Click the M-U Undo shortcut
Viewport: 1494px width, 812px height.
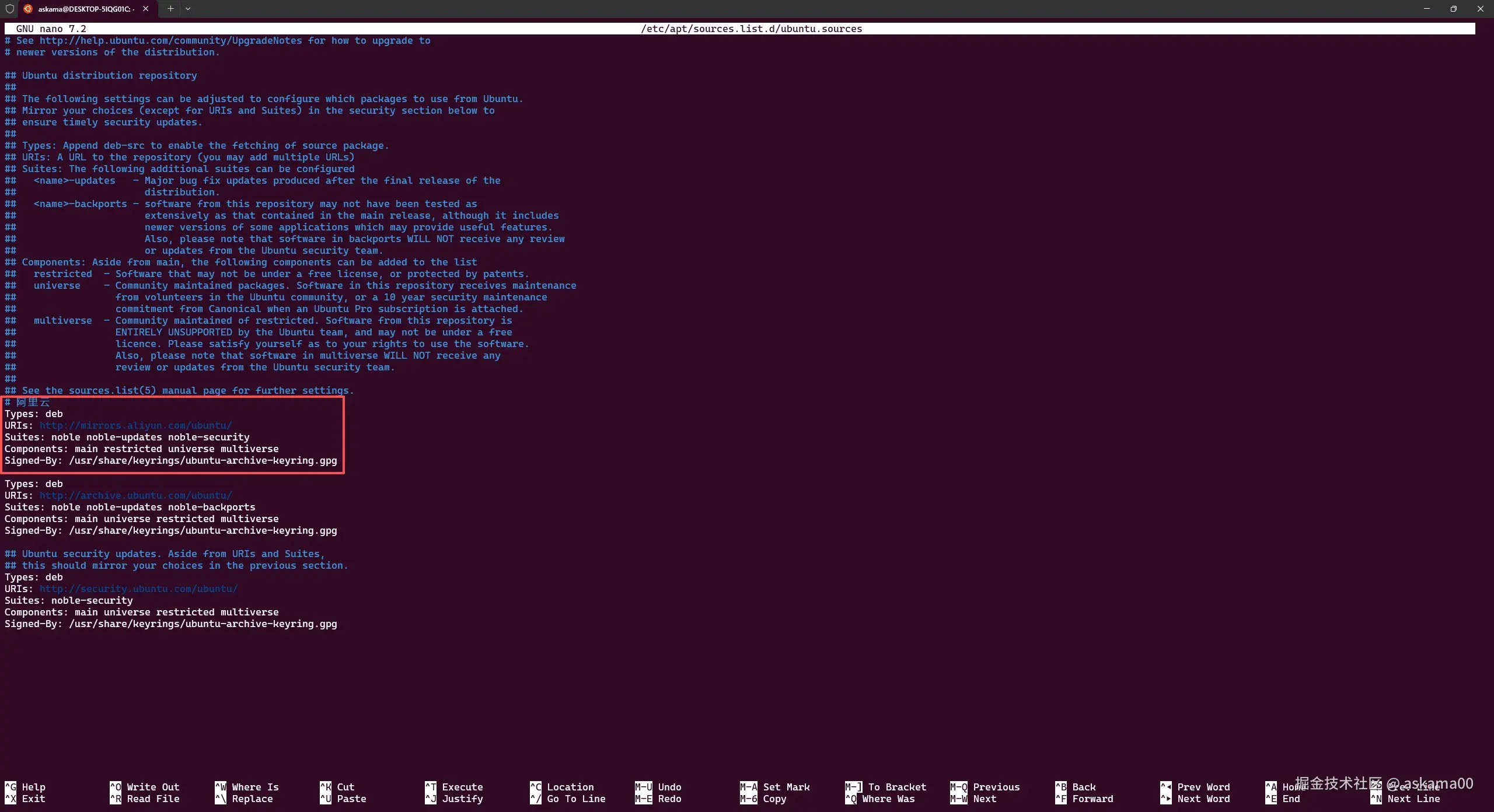pyautogui.click(x=658, y=787)
